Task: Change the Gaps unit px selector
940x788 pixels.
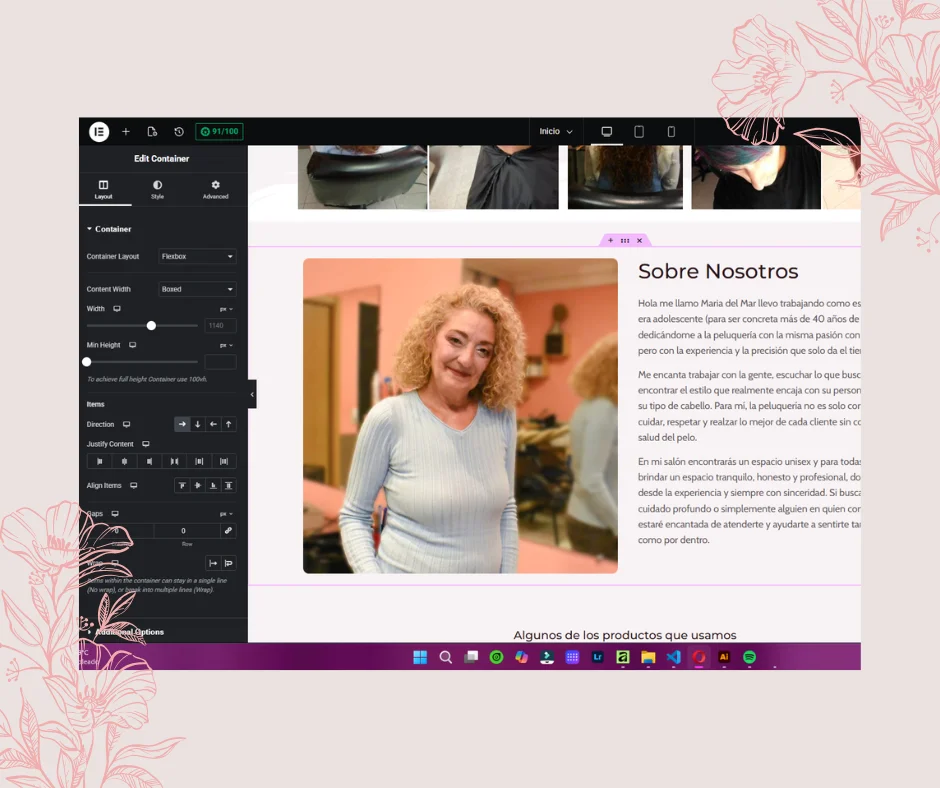Action: [x=226, y=514]
